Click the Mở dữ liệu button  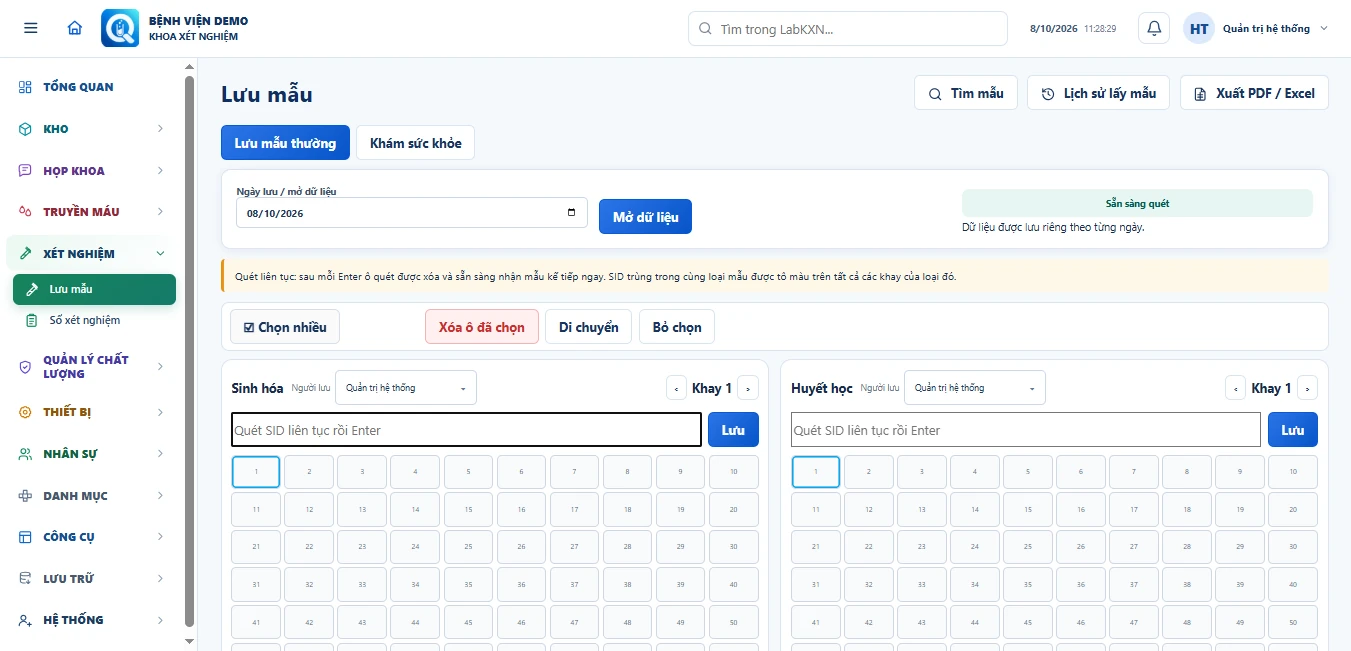(x=645, y=217)
